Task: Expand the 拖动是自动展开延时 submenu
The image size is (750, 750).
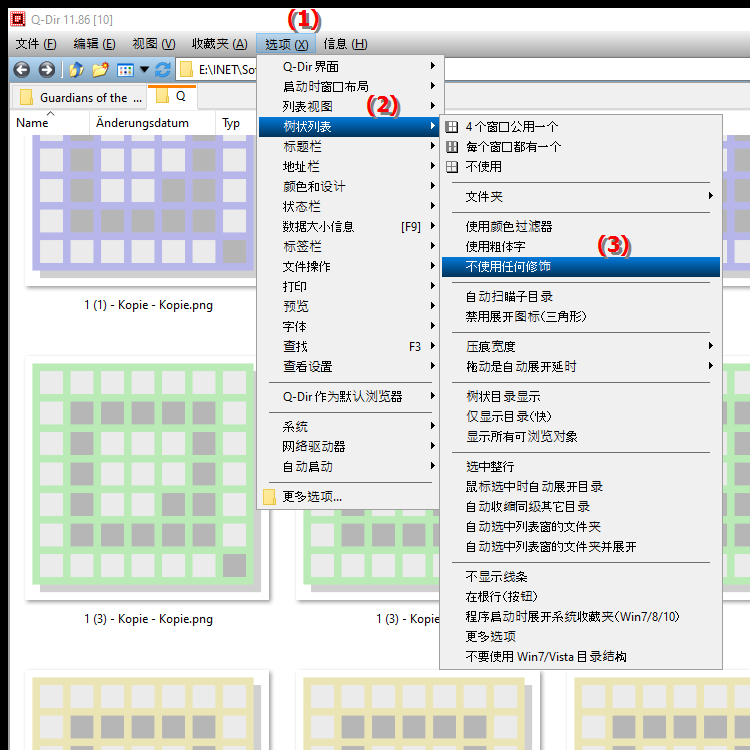Action: (x=581, y=367)
